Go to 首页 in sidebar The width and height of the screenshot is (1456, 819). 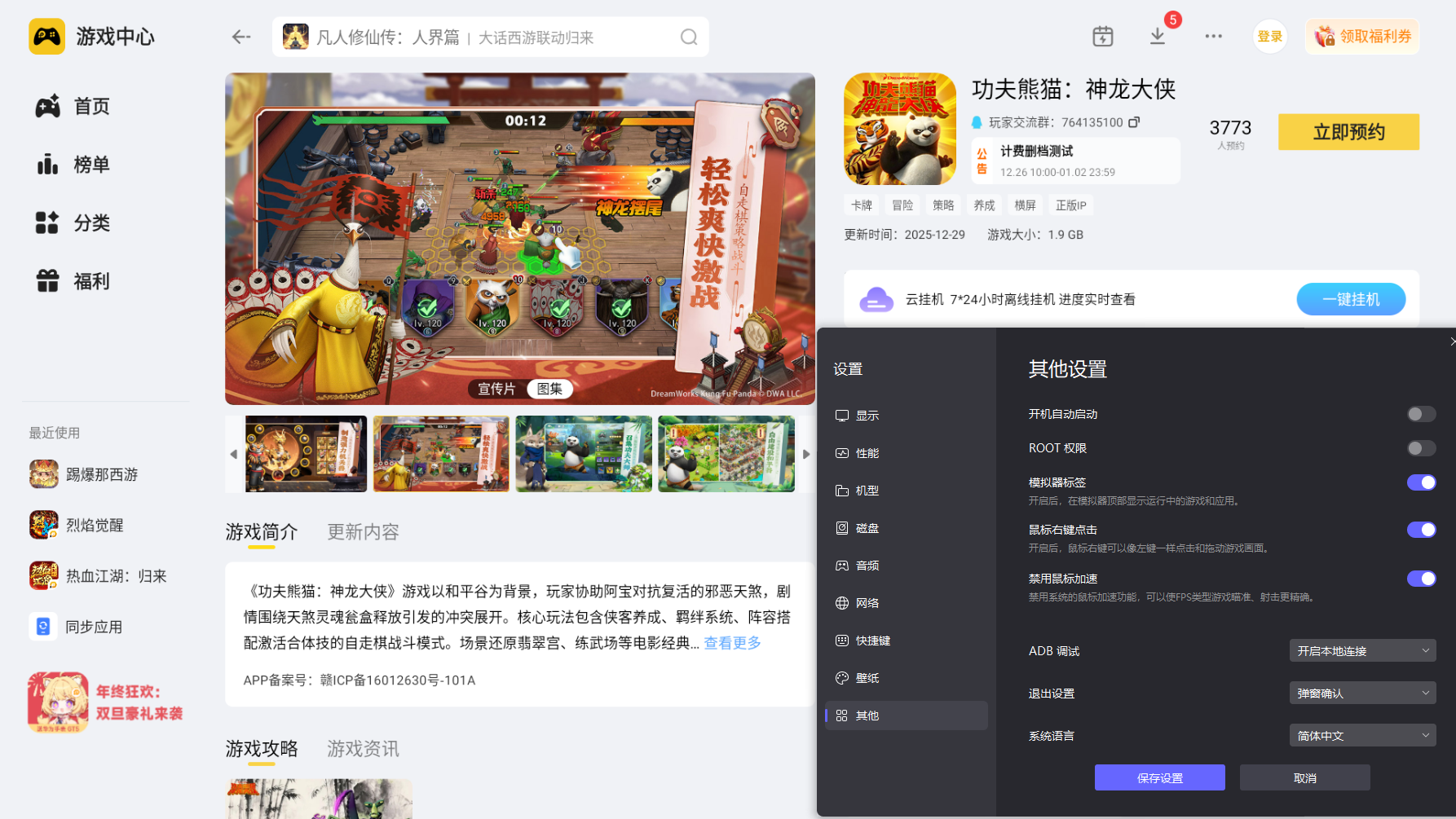click(x=73, y=106)
